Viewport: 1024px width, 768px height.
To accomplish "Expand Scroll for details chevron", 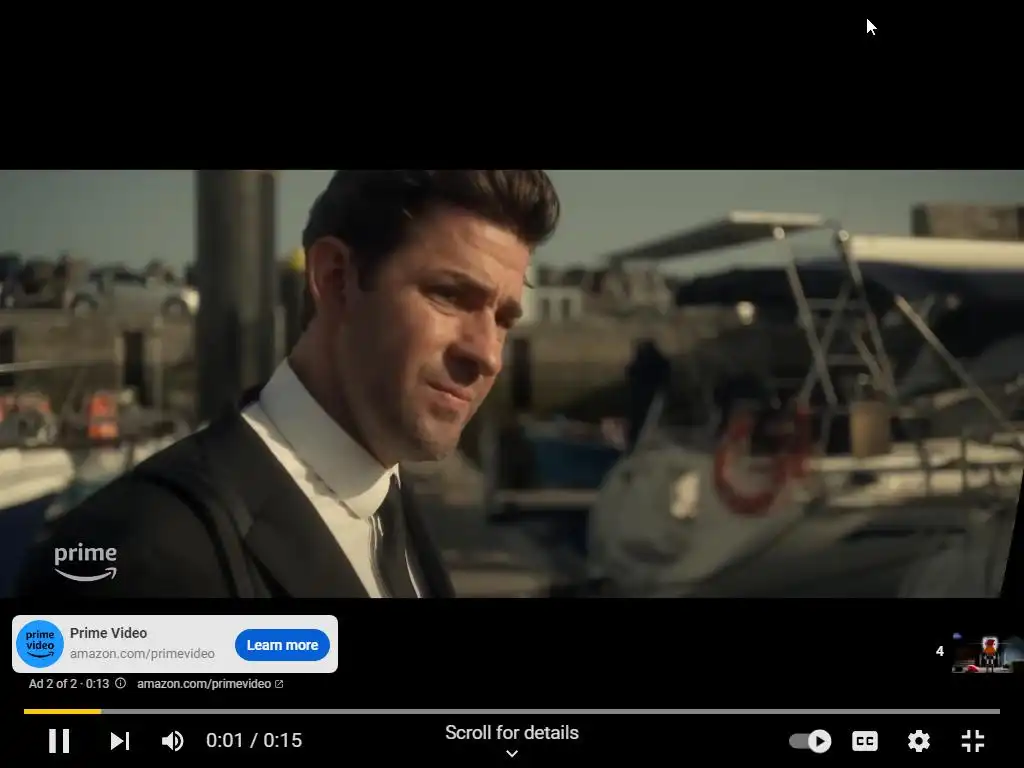I will pos(512,753).
